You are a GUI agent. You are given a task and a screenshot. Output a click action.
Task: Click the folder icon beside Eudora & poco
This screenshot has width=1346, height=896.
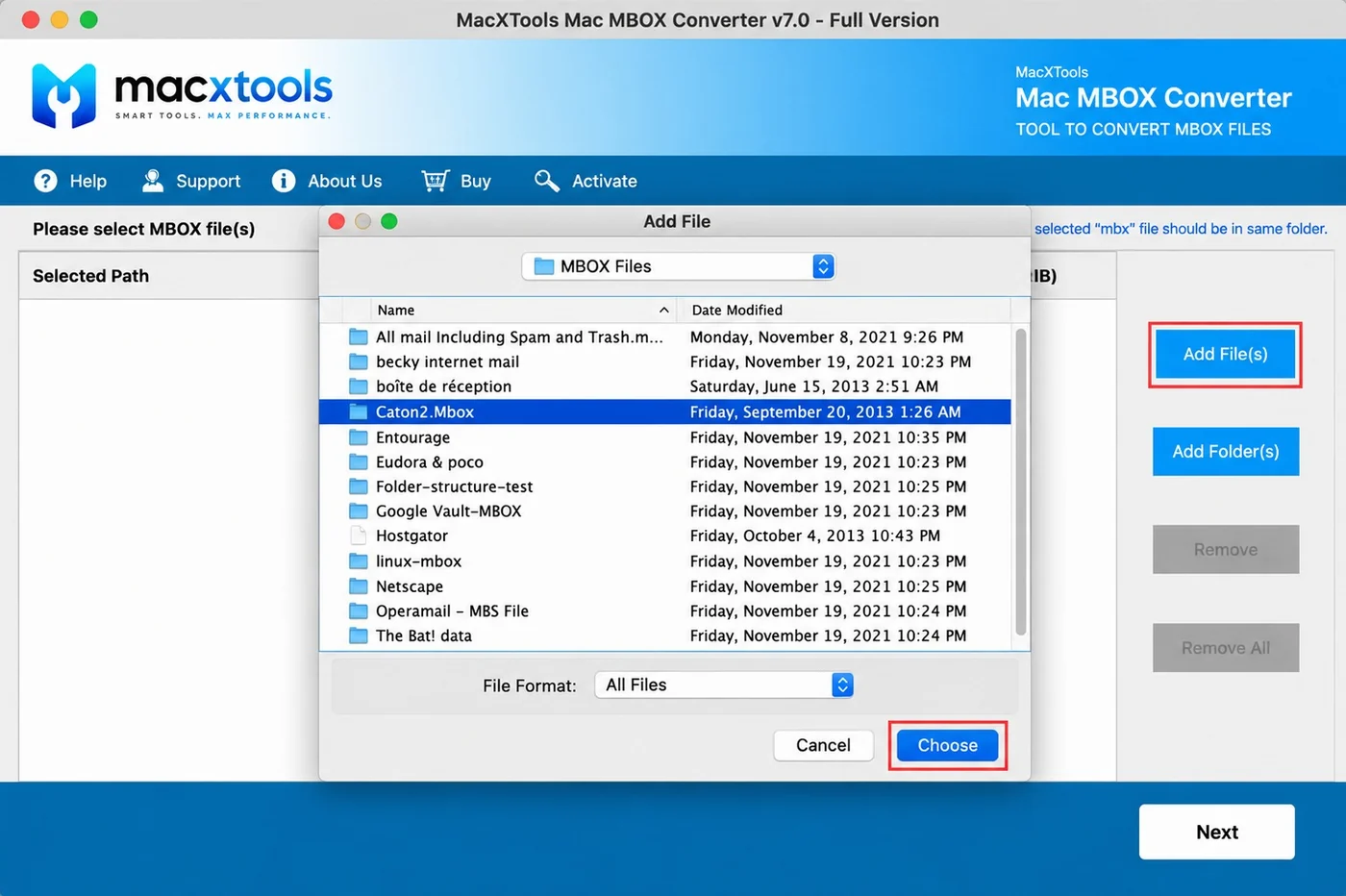359,462
